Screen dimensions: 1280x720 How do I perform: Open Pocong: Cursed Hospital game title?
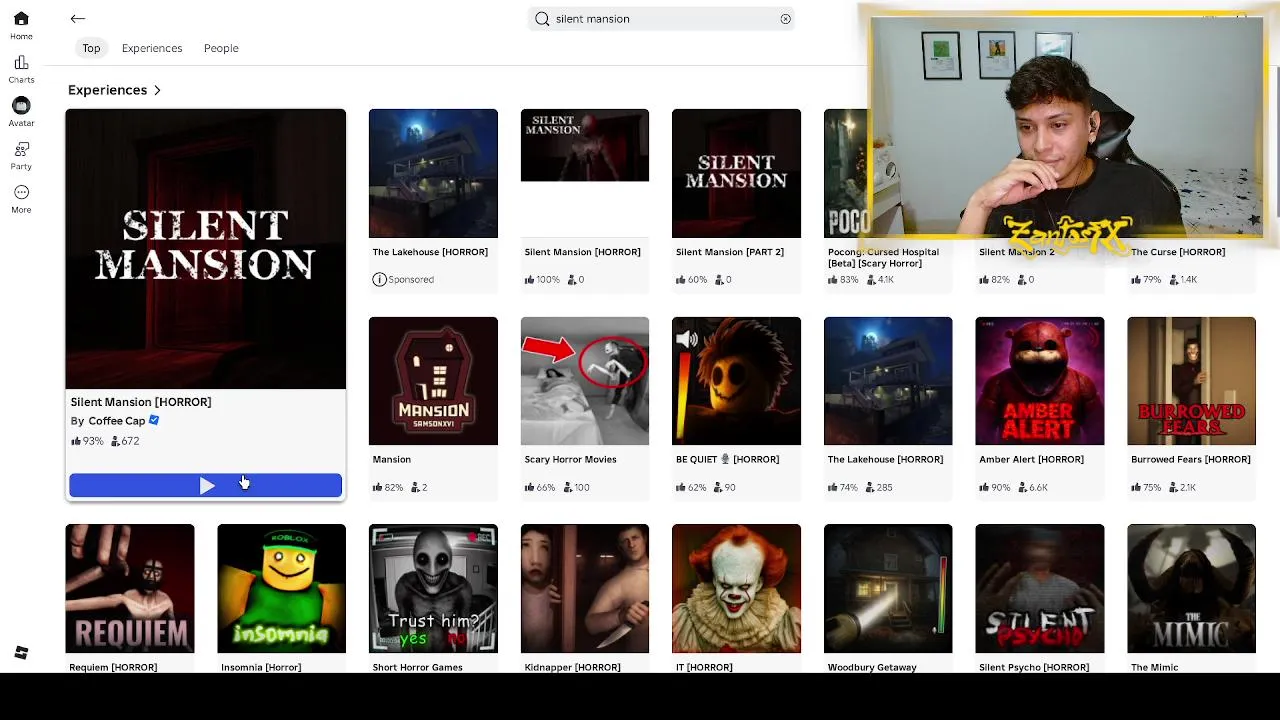pyautogui.click(x=883, y=257)
